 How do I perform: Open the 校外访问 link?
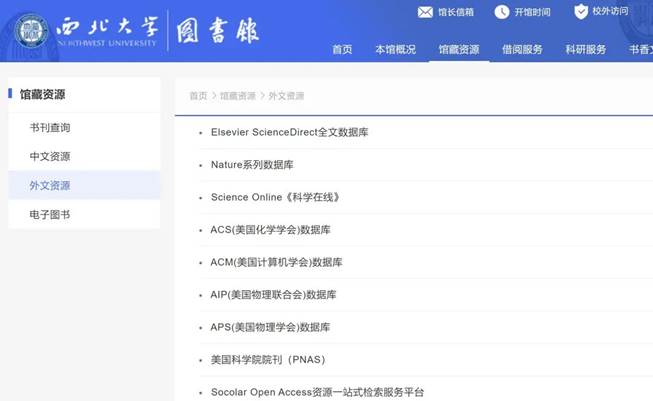coord(610,11)
